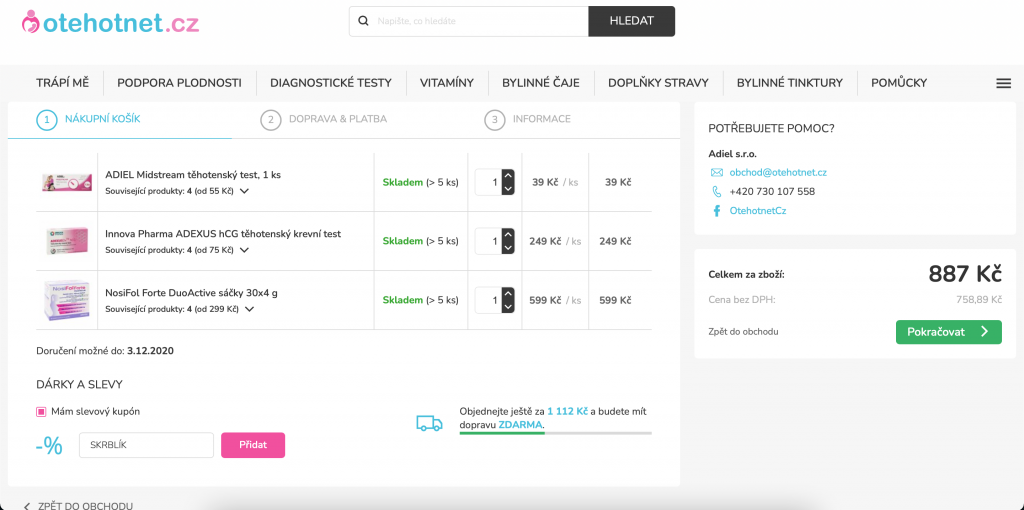Click the delivery truck icon
The width and height of the screenshot is (1024, 510).
tap(429, 423)
